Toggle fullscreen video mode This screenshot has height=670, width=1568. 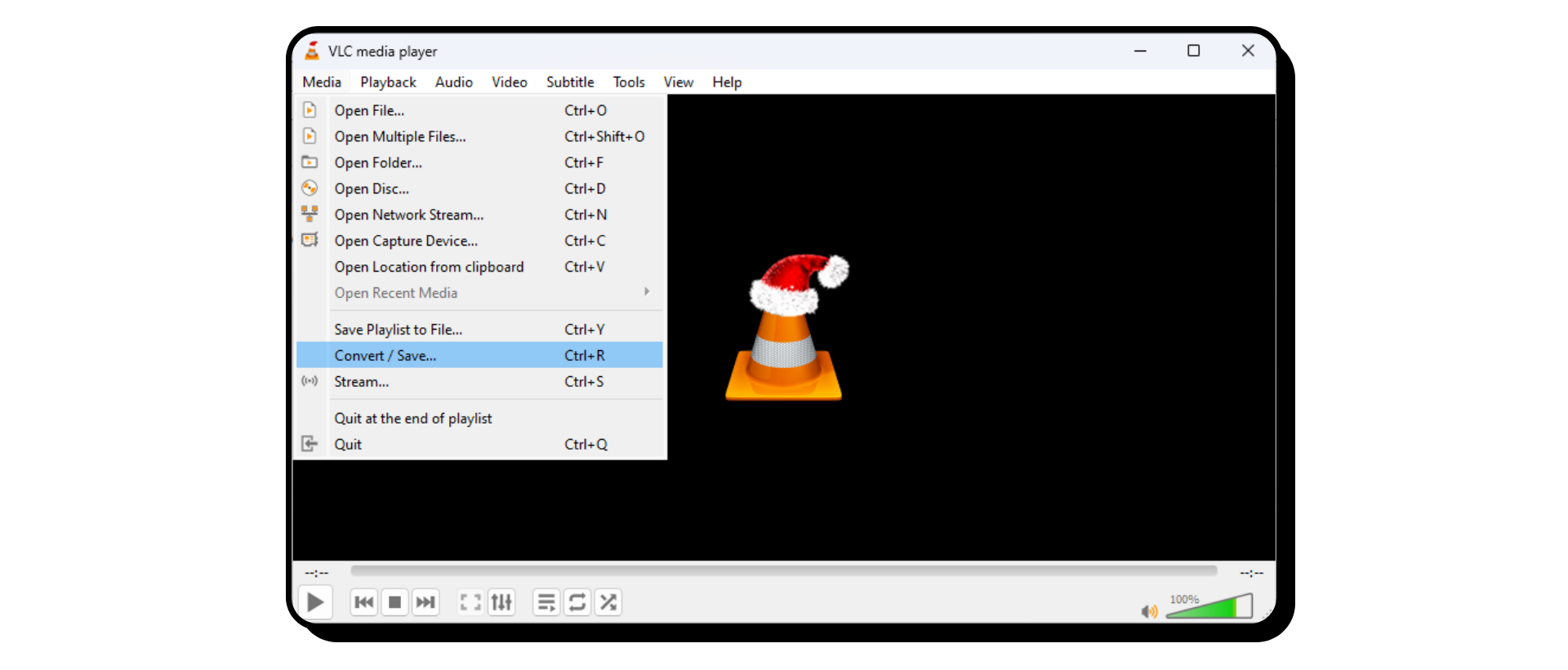470,602
